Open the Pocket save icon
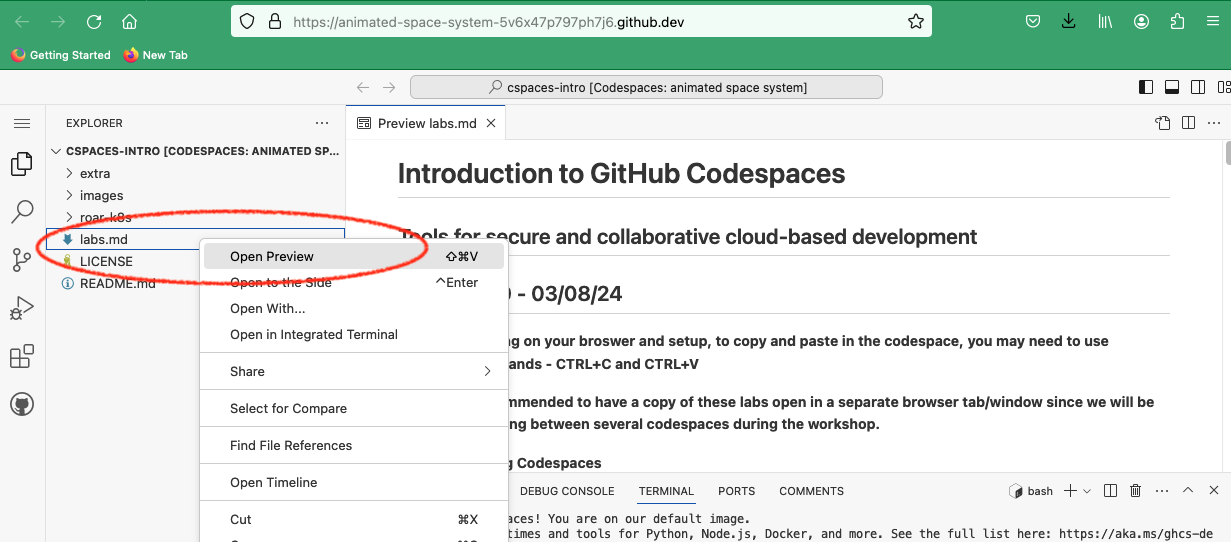Image resolution: width=1231 pixels, height=542 pixels. click(1033, 21)
